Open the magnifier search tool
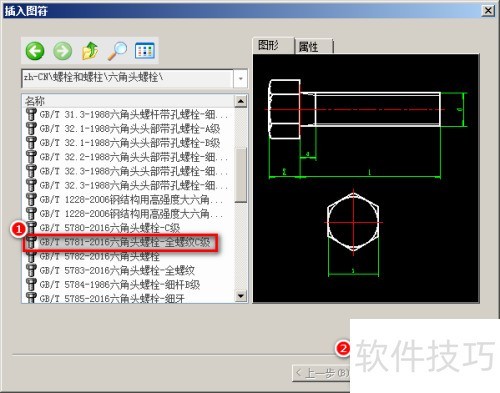Image resolution: width=500 pixels, height=393 pixels. coord(117,51)
